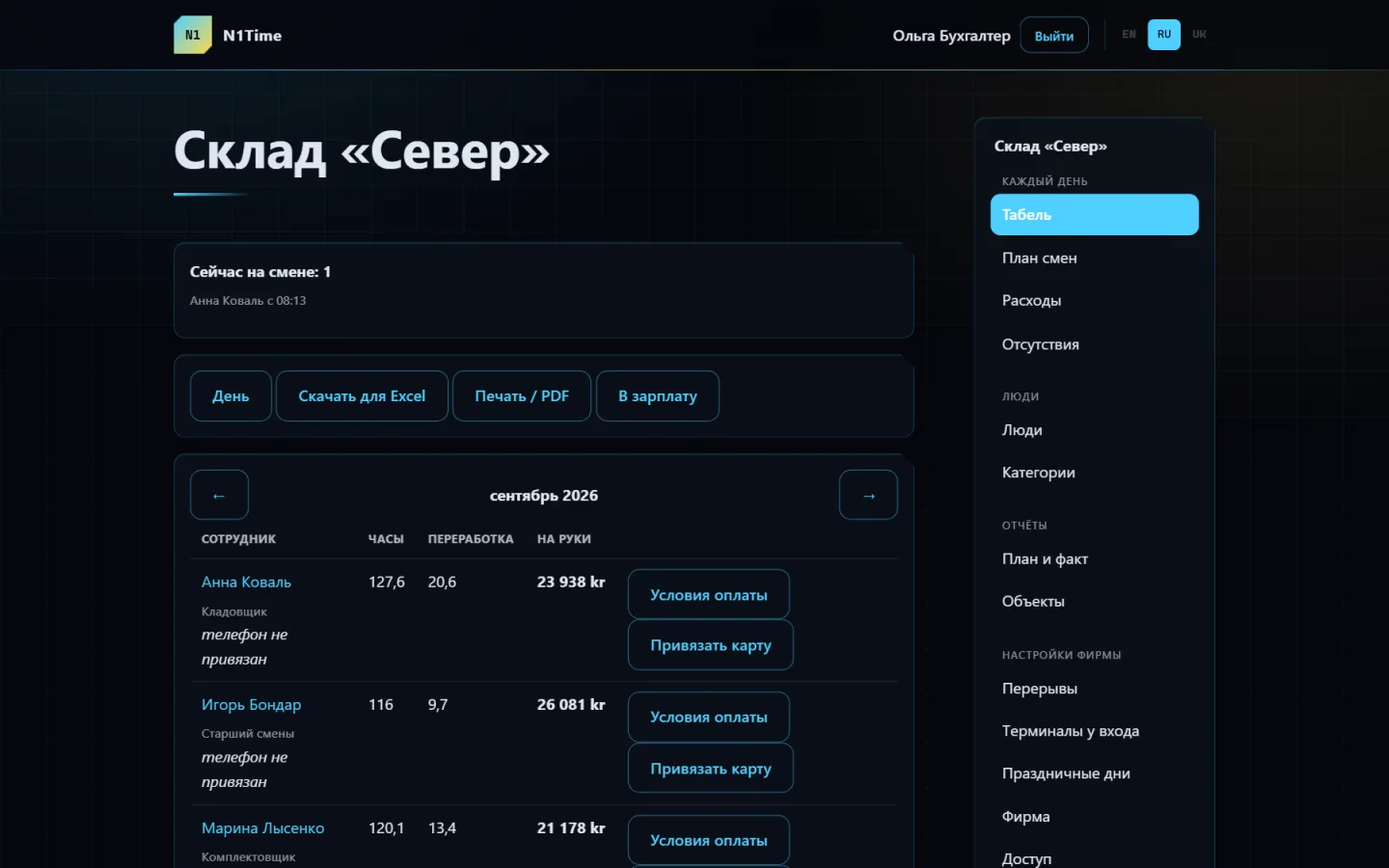Open Табель in sidebar

[x=1095, y=215]
